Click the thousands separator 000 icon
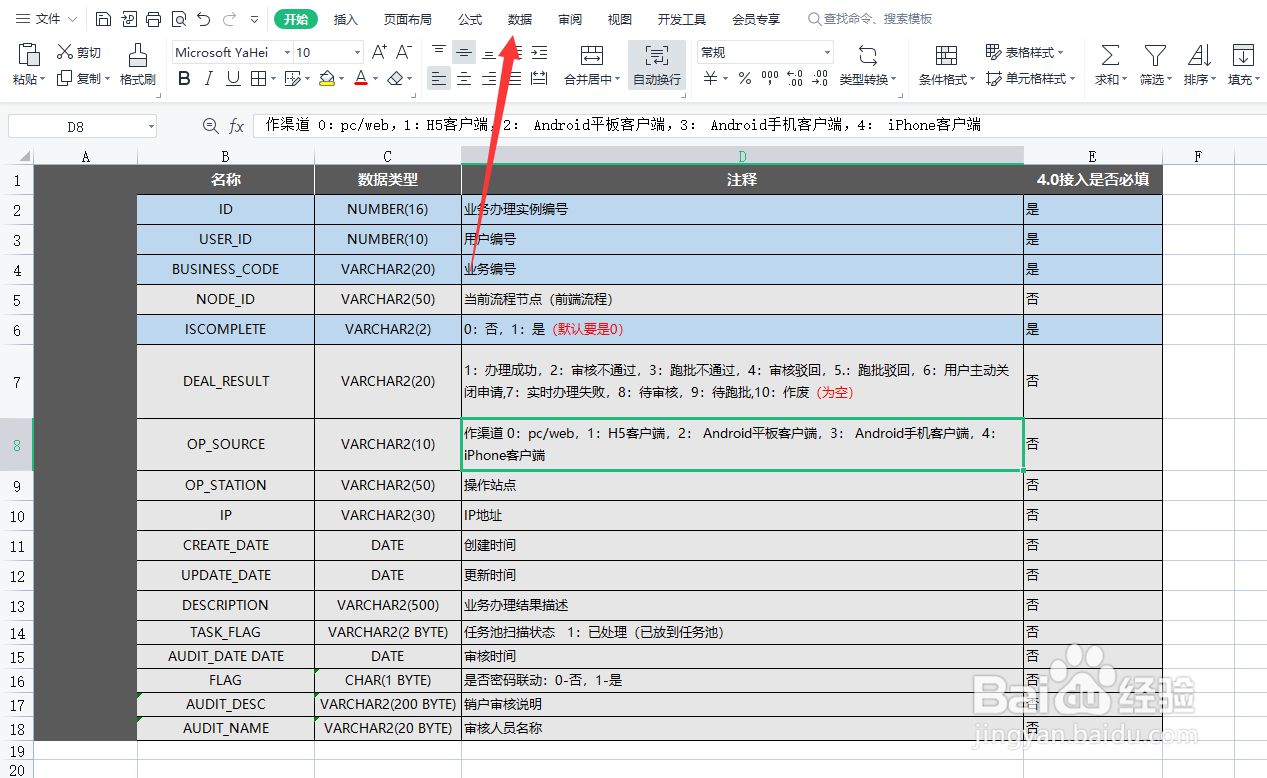Screen dimensions: 1267x778 pos(770,78)
